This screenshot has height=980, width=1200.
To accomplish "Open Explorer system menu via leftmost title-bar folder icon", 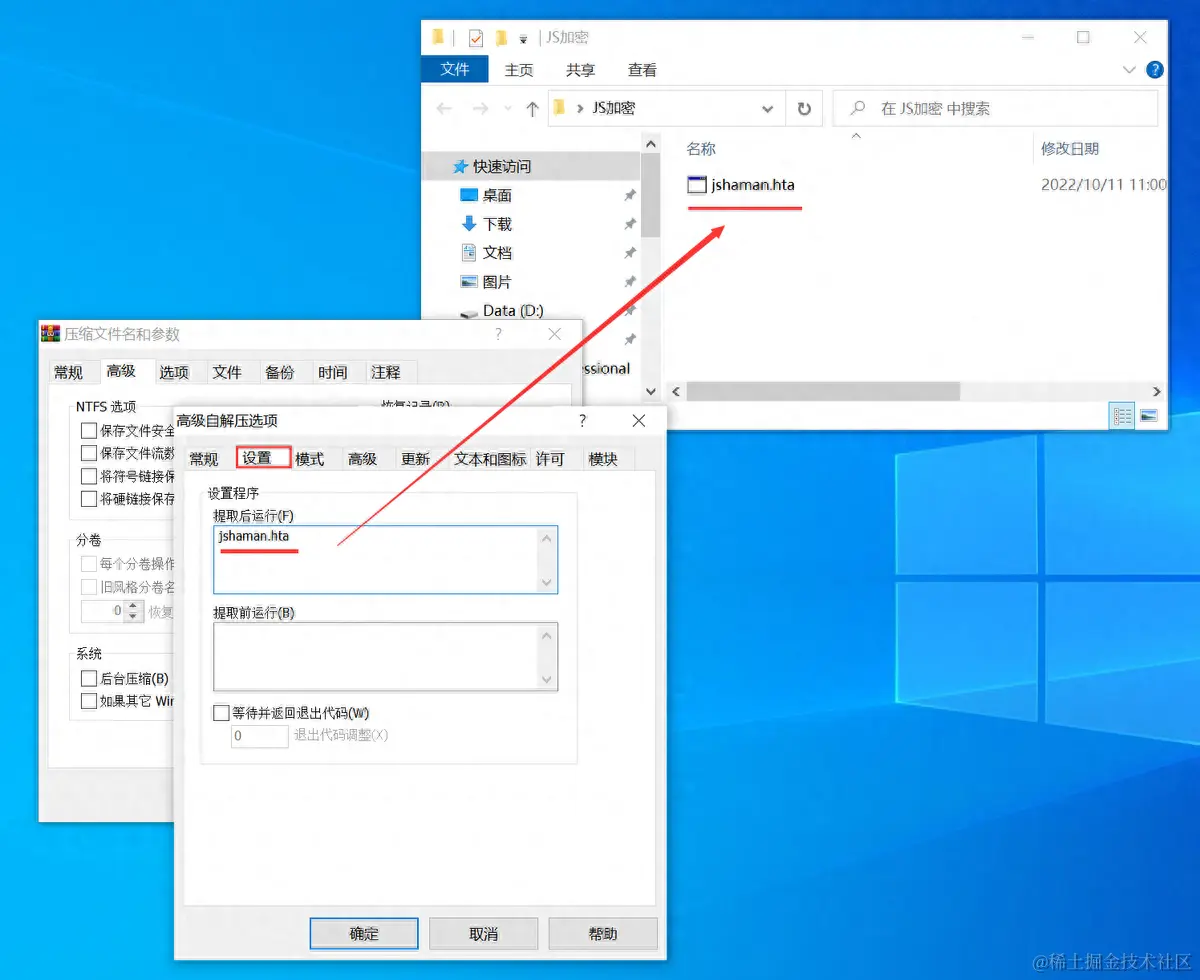I will pos(438,38).
